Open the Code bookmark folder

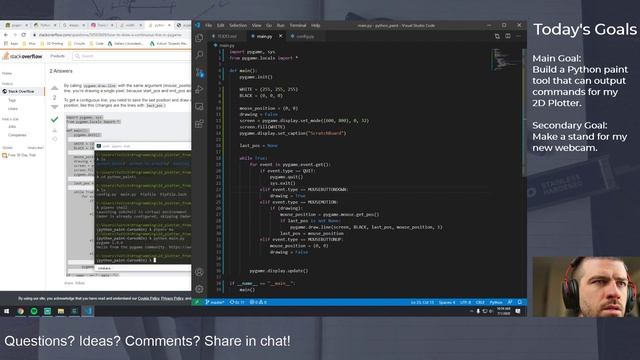coord(96,43)
